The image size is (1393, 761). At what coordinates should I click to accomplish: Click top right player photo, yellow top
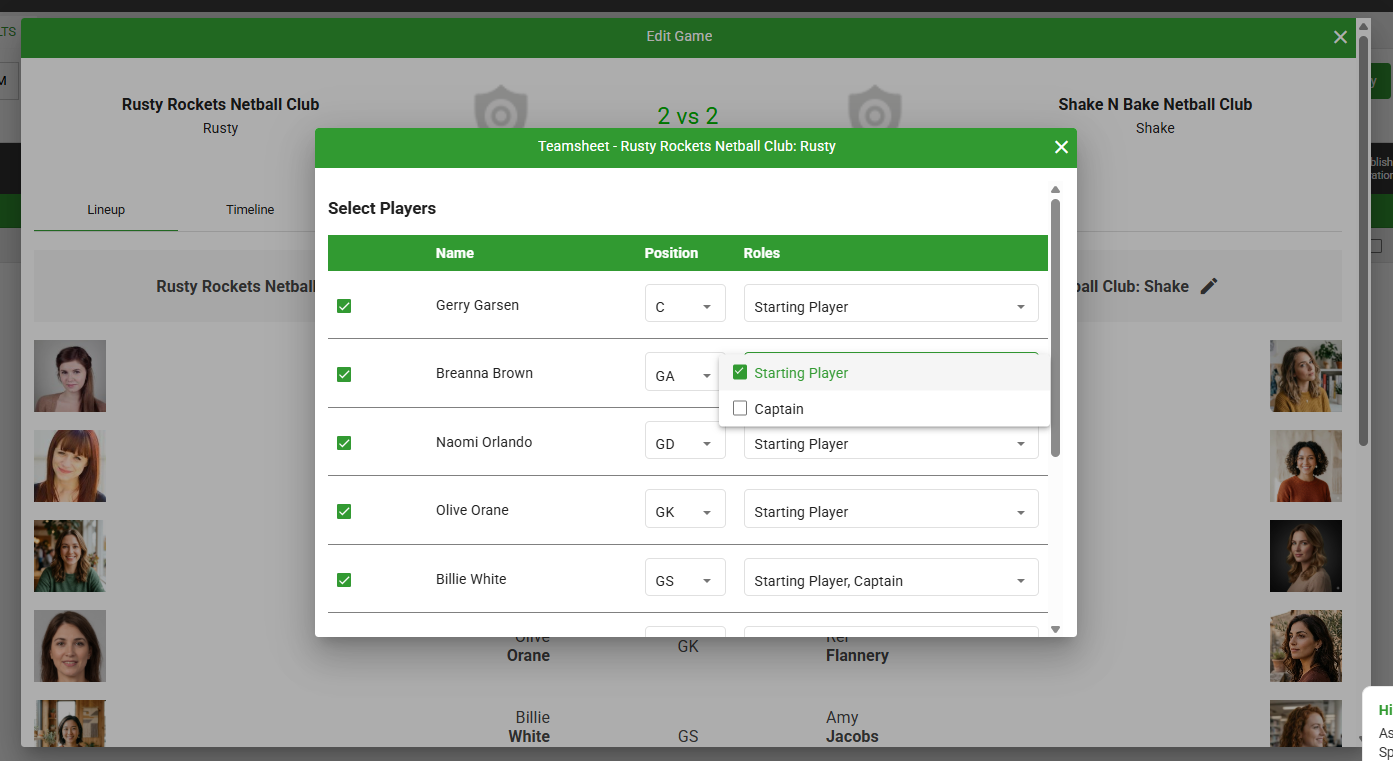[x=1306, y=376]
